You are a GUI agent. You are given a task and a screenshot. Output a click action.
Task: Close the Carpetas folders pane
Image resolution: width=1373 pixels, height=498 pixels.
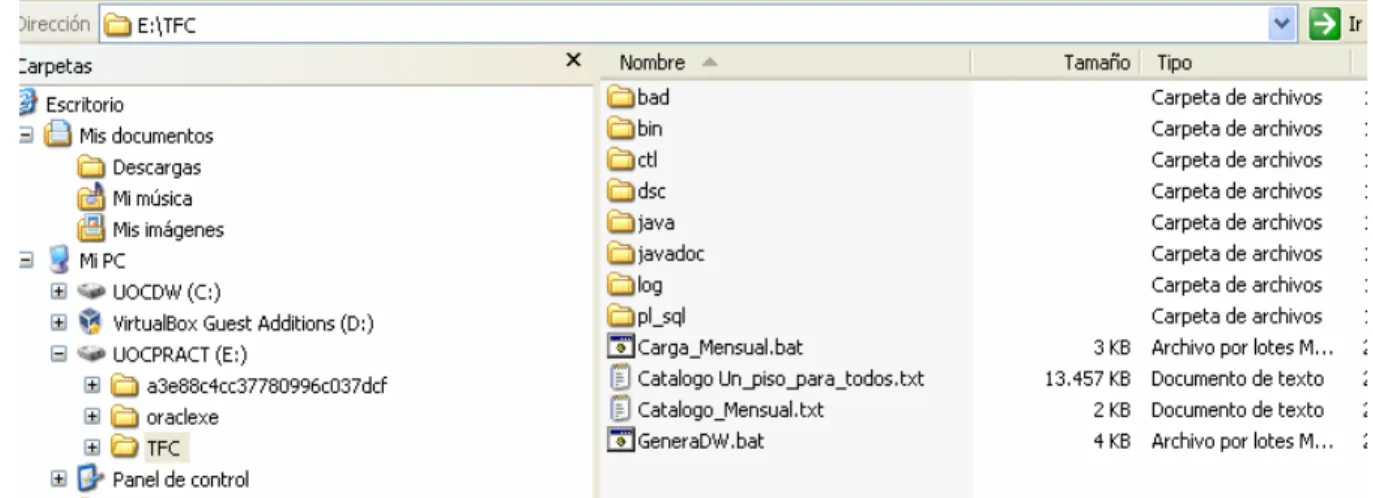point(573,61)
